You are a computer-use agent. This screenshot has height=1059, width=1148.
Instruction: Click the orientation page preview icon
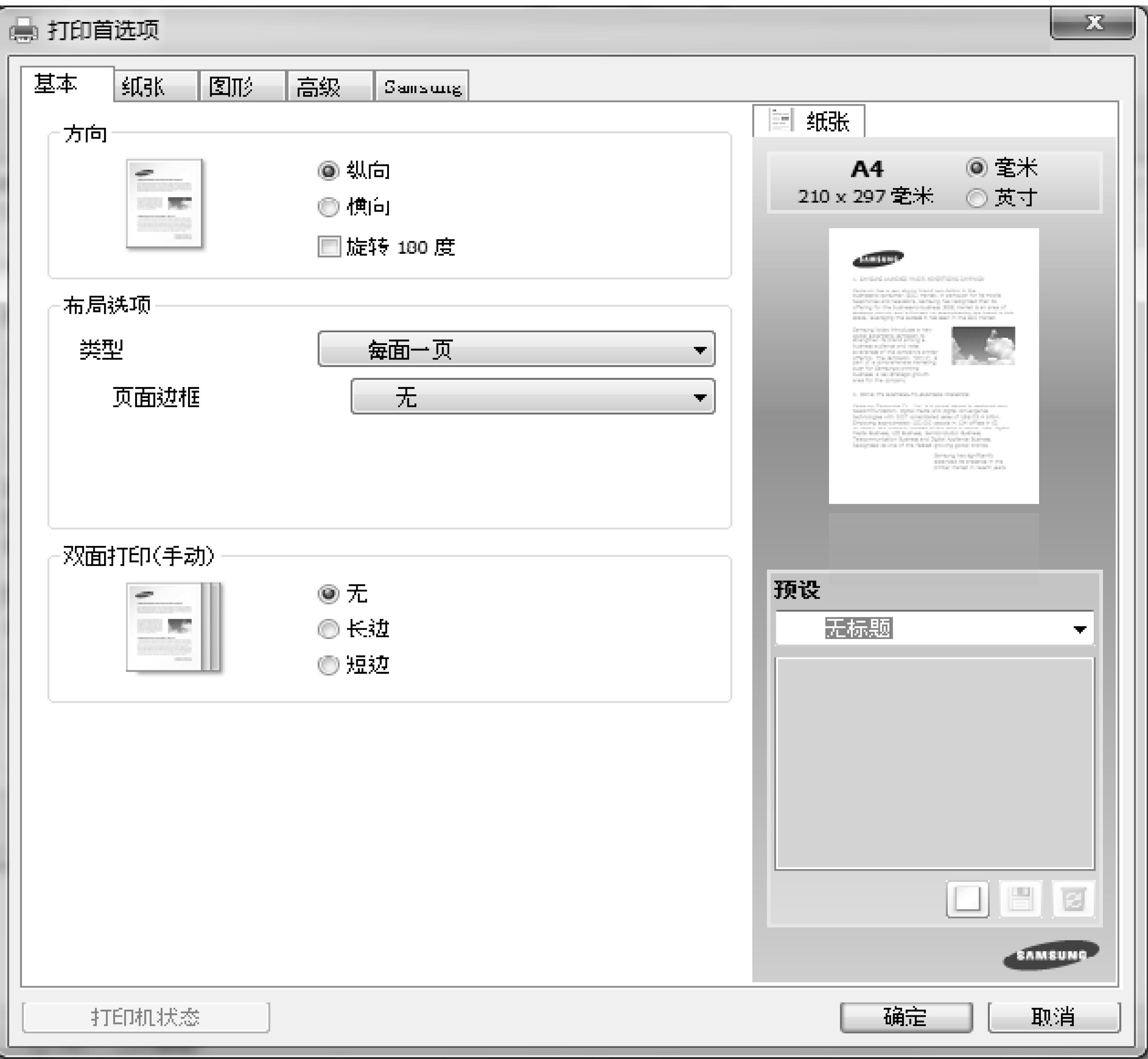point(164,204)
